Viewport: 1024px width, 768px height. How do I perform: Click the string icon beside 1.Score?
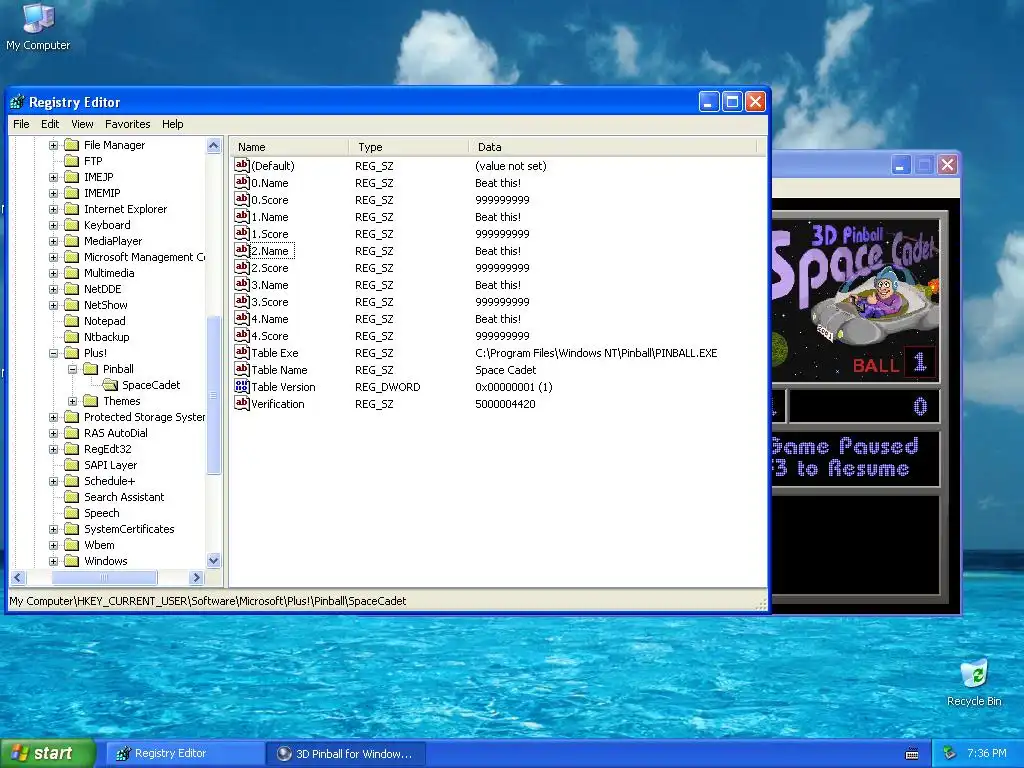[x=242, y=233]
